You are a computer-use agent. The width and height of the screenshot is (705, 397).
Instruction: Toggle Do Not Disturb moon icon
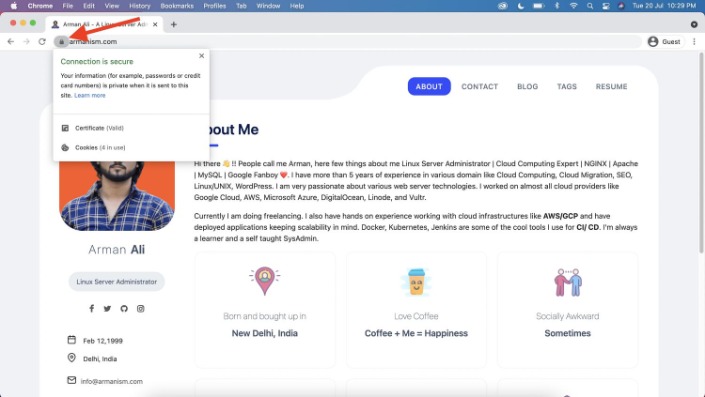[521, 6]
